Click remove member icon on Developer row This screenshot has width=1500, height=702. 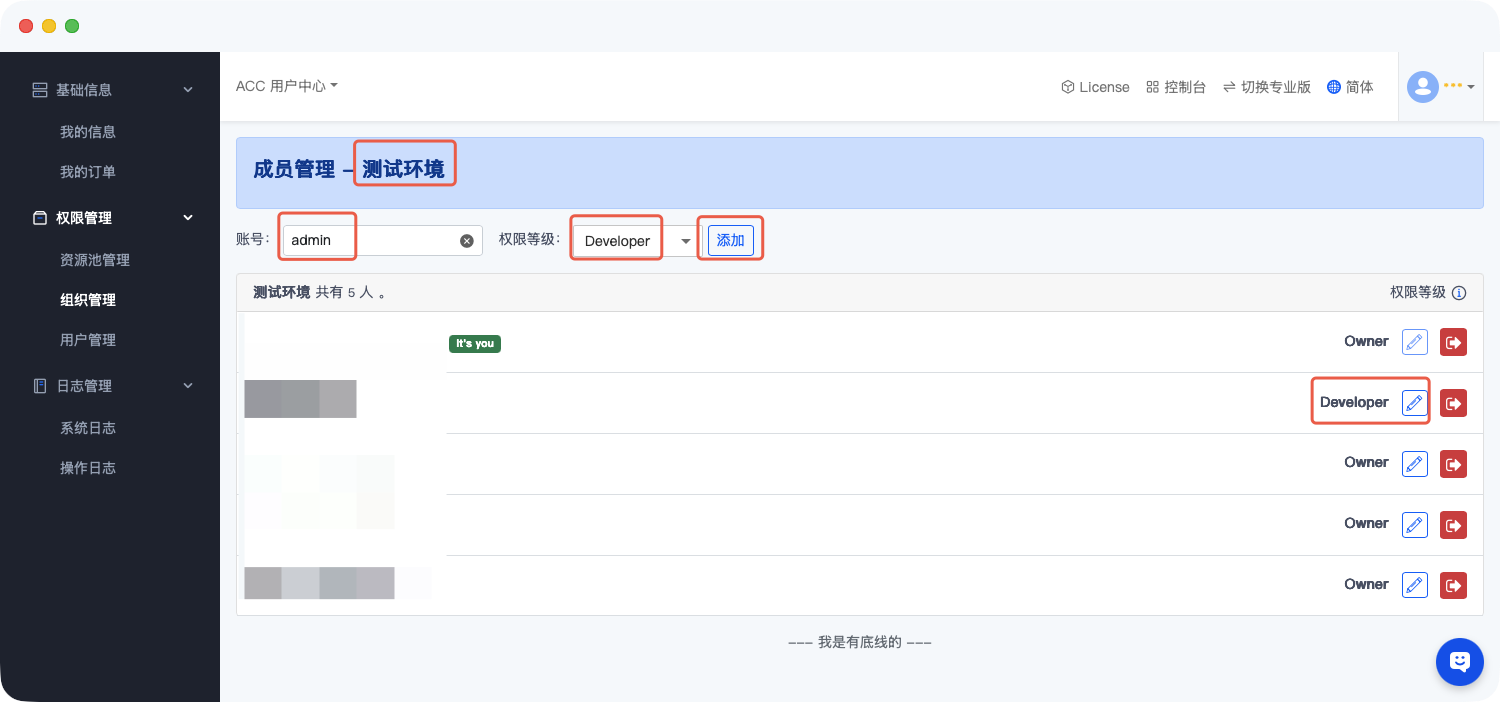pos(1453,403)
